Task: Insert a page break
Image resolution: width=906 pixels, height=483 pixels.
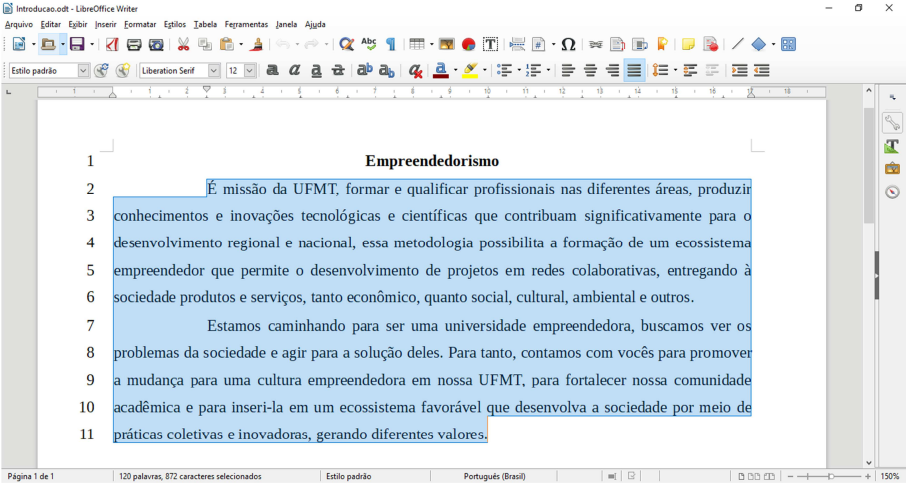Action: 517,44
